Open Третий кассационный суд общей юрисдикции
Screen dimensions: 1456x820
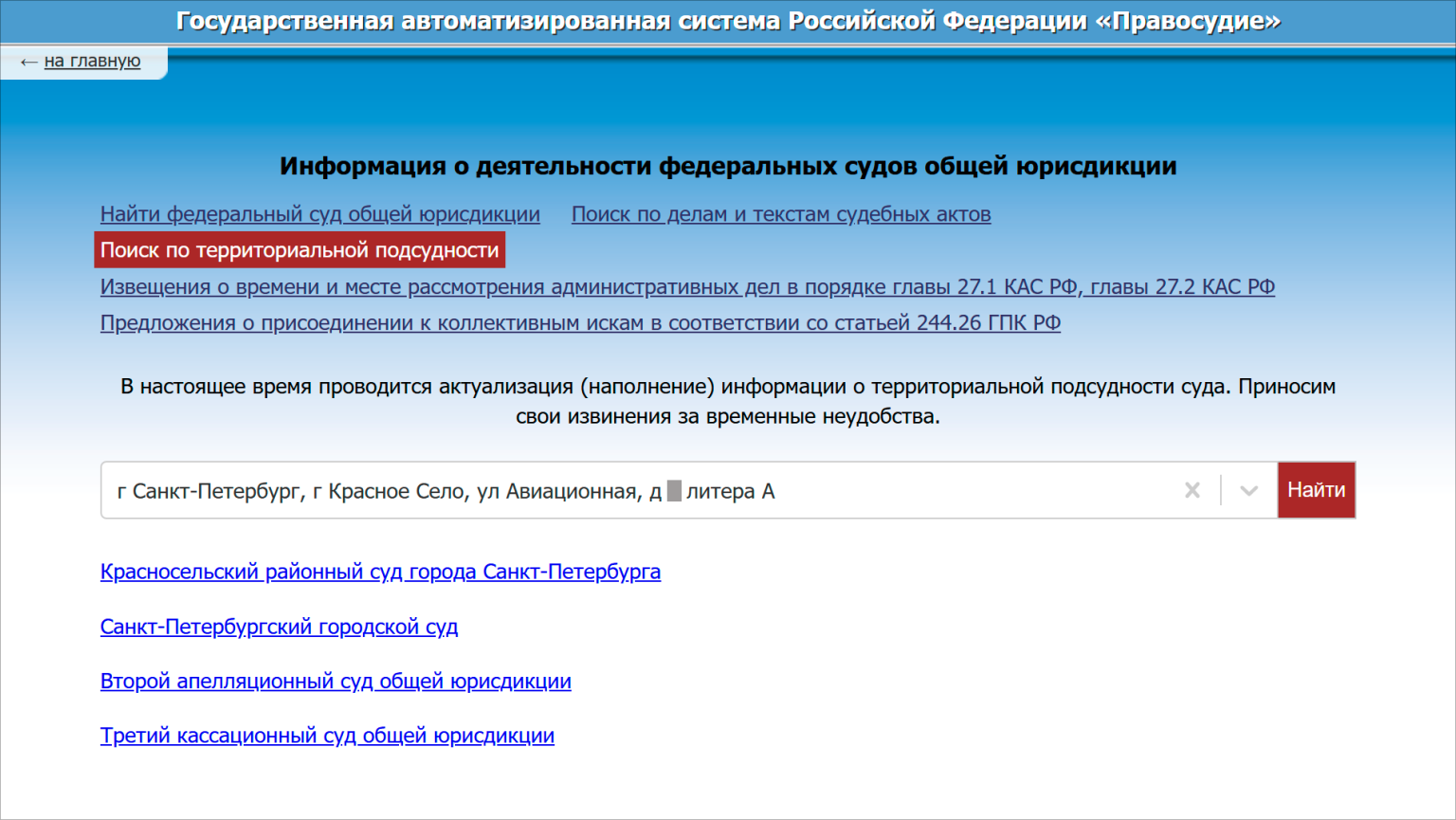[x=327, y=736]
